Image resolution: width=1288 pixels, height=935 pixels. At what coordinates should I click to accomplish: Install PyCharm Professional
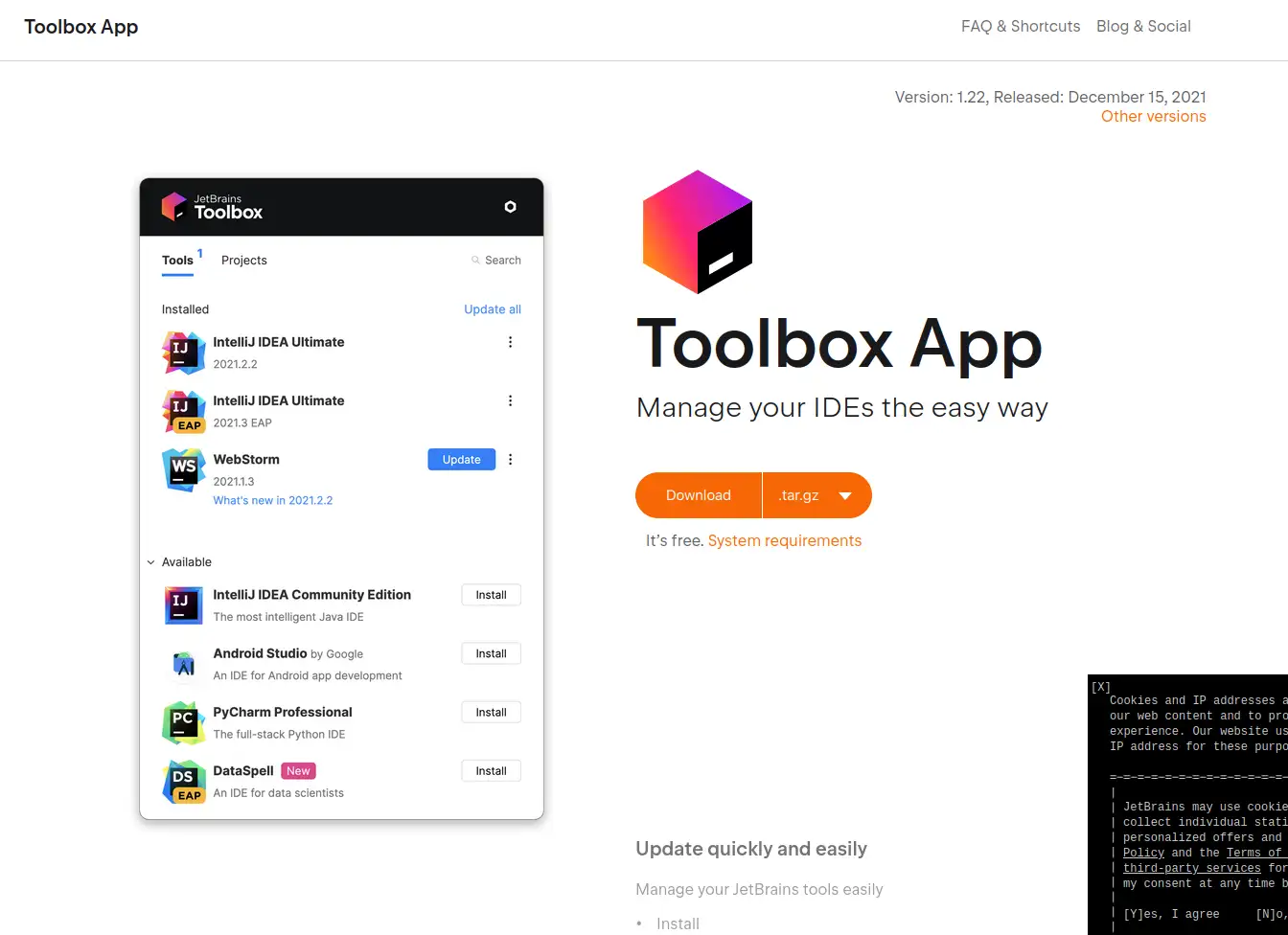[491, 713]
